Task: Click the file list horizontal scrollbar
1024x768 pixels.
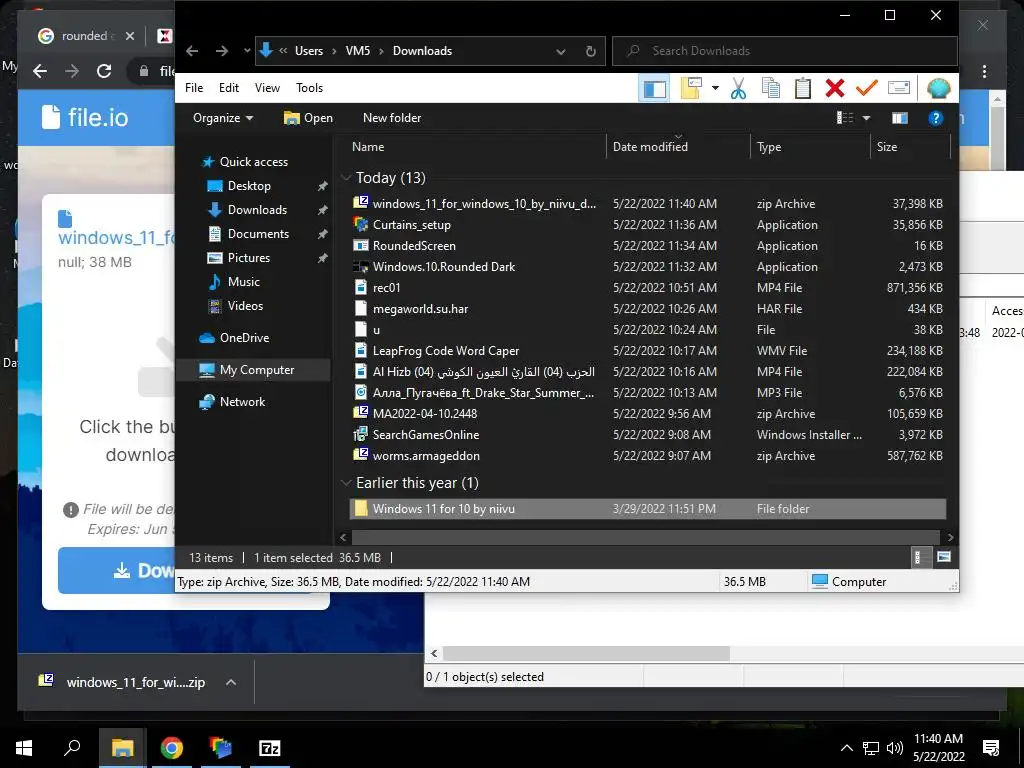Action: point(647,537)
